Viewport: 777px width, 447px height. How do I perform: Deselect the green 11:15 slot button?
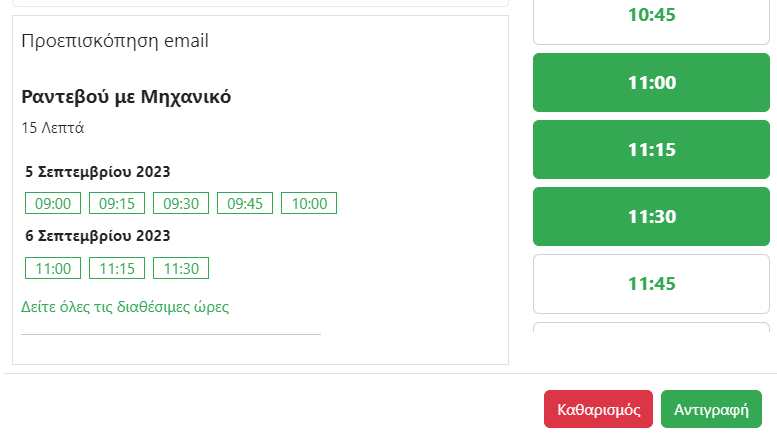652,150
